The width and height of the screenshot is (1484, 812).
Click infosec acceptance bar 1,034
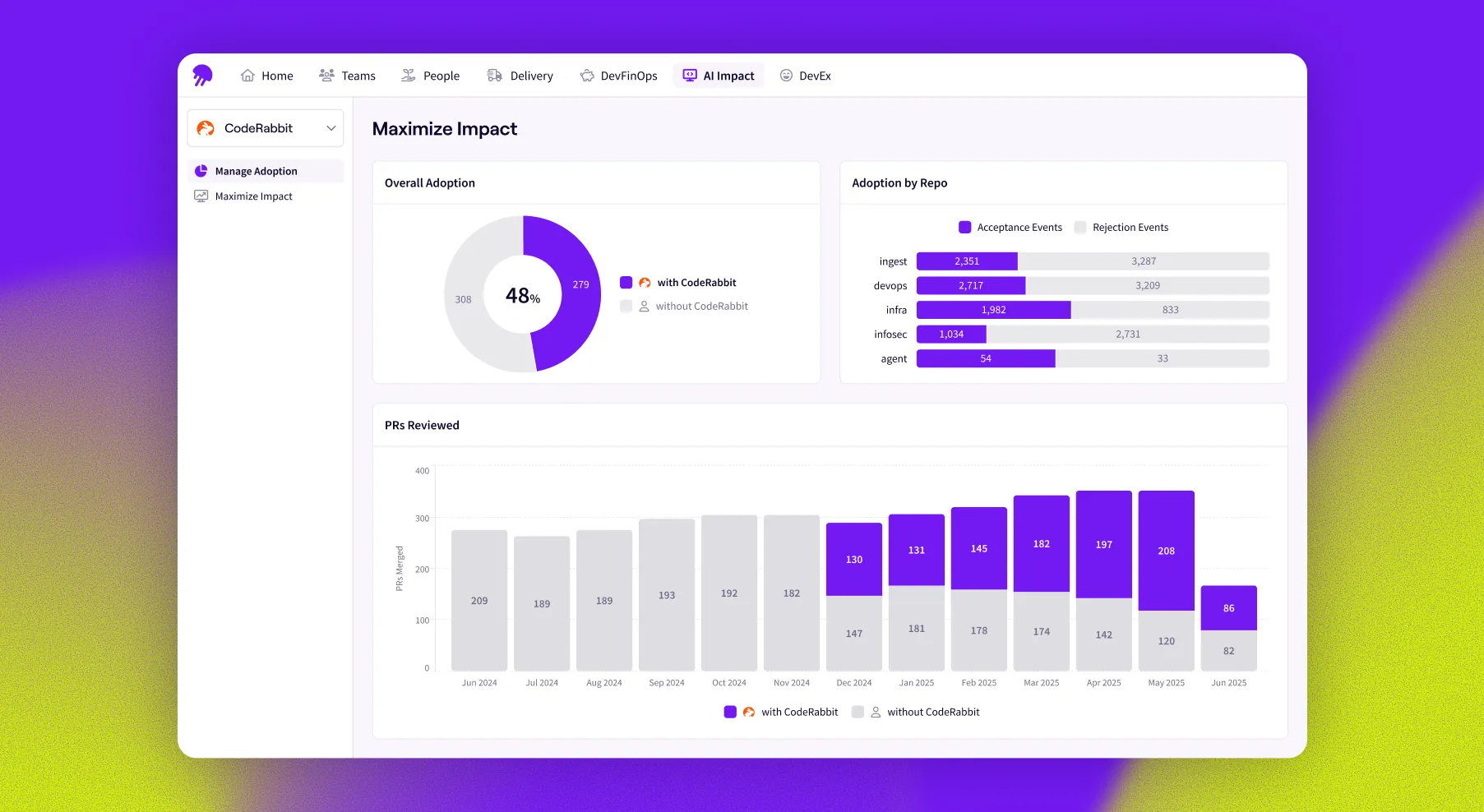[x=951, y=334]
